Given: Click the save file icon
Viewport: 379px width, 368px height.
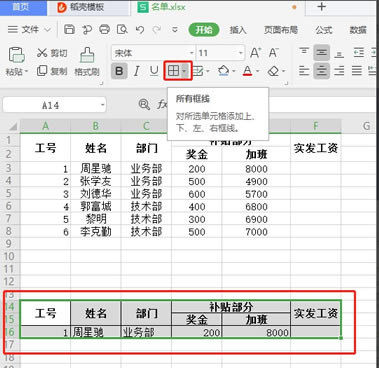Looking at the screenshot, I should click(69, 29).
